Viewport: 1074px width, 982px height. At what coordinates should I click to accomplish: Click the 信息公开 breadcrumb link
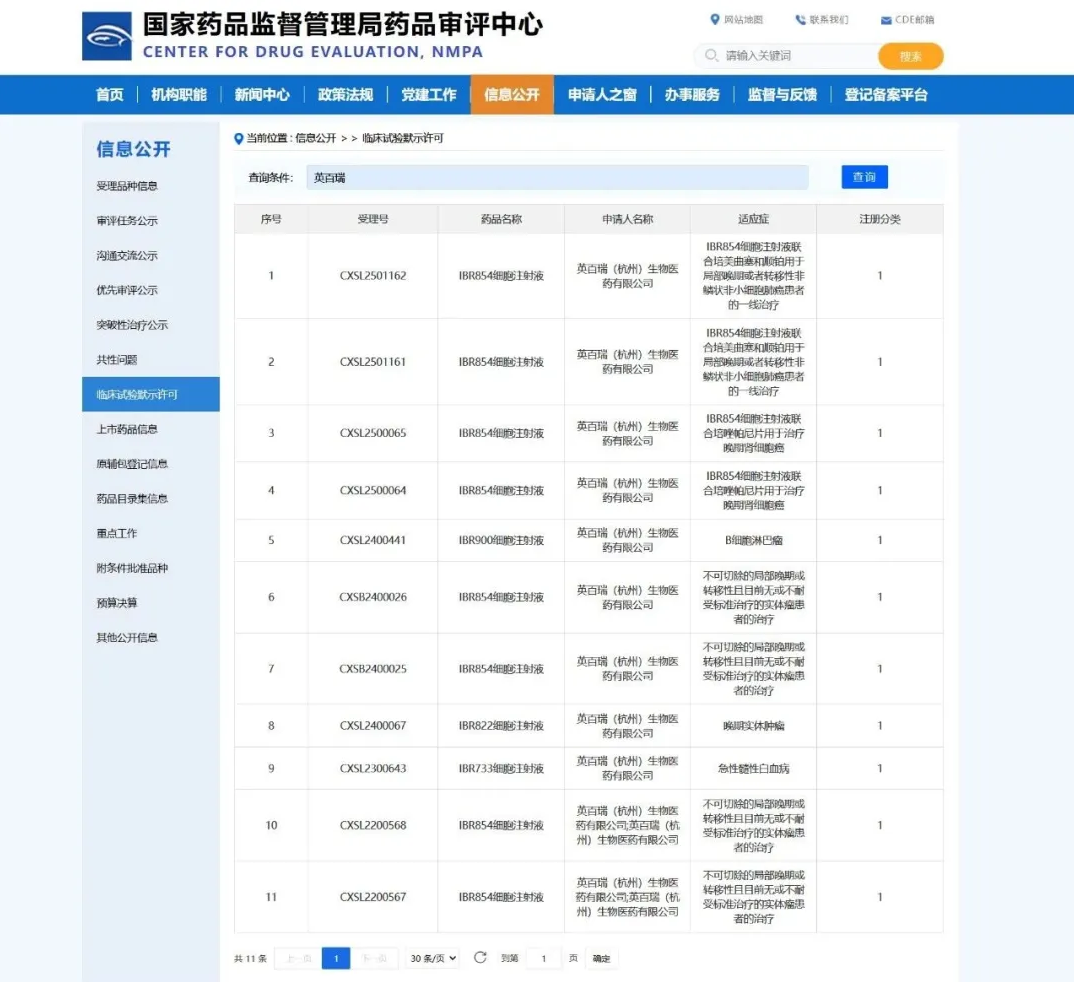click(315, 138)
